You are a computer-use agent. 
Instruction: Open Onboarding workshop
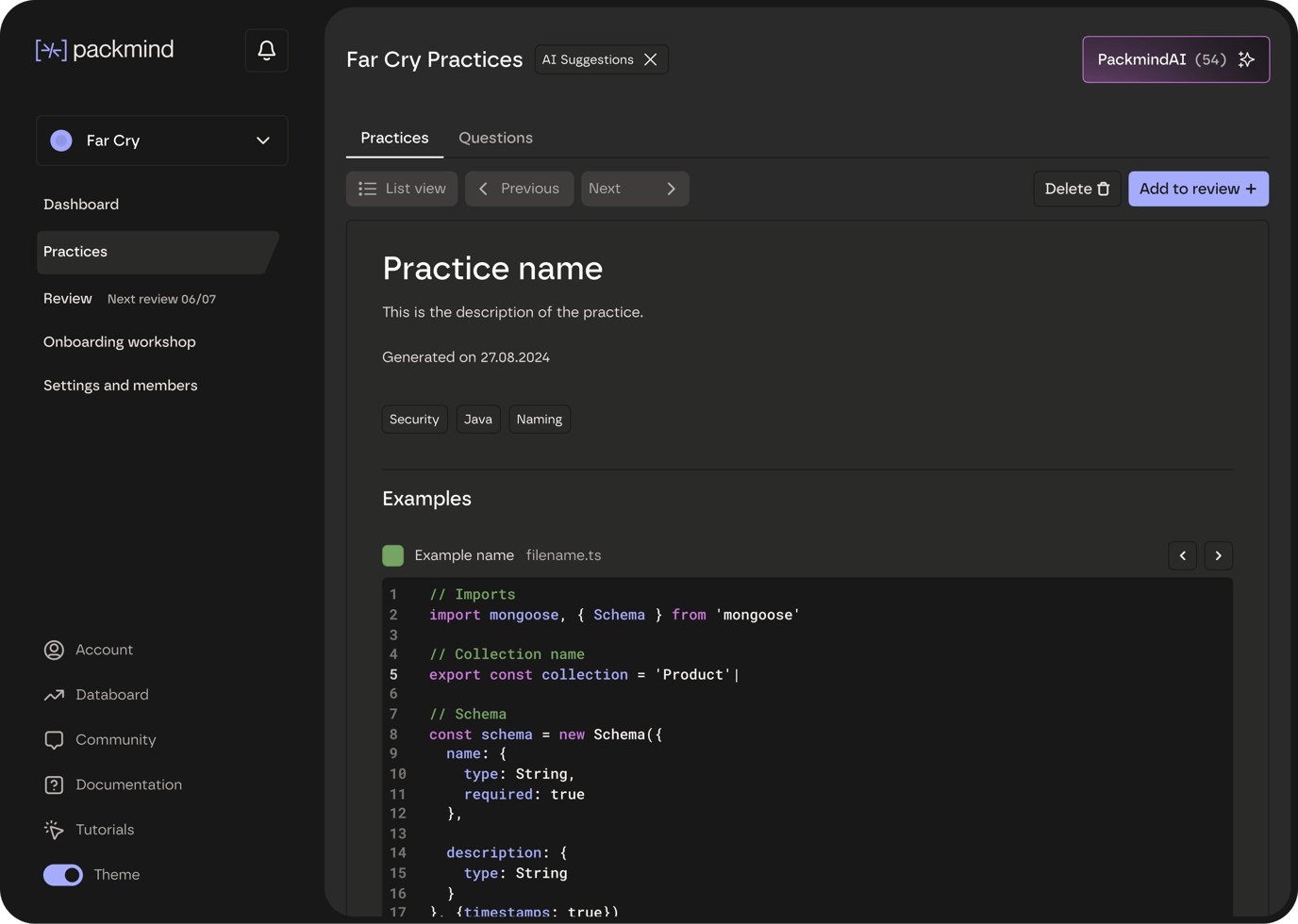(120, 342)
